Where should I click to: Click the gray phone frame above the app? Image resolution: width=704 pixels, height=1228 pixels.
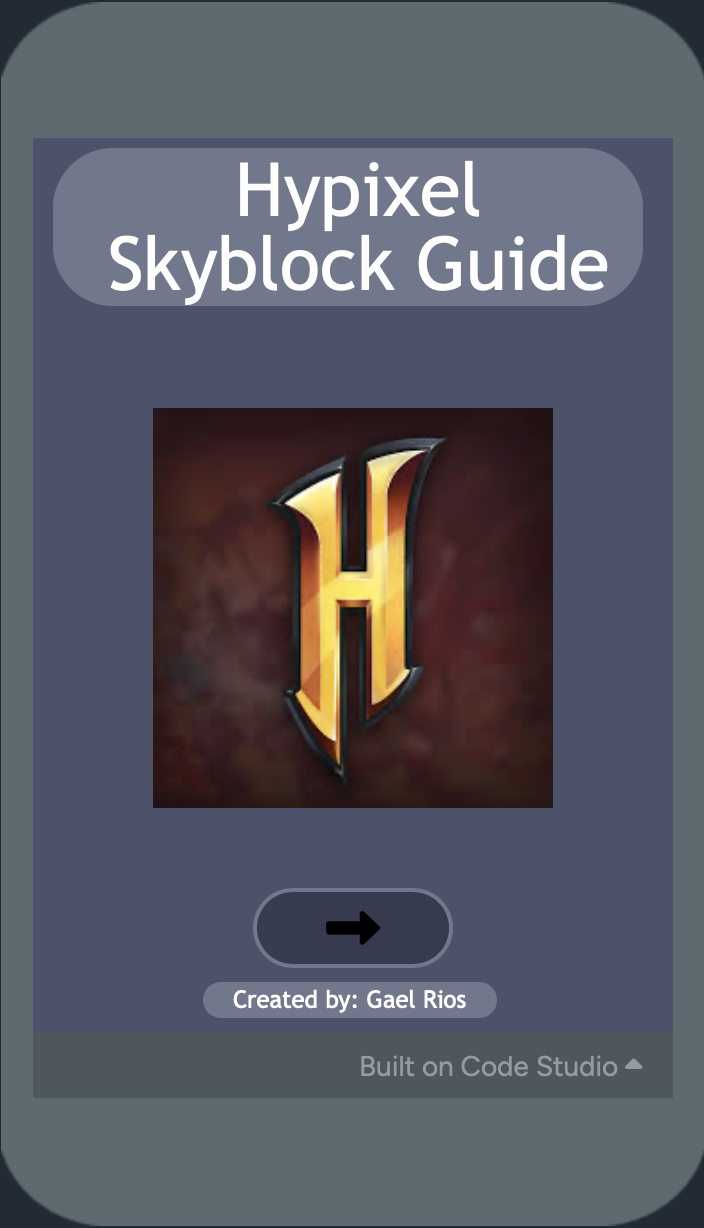(x=352, y=70)
